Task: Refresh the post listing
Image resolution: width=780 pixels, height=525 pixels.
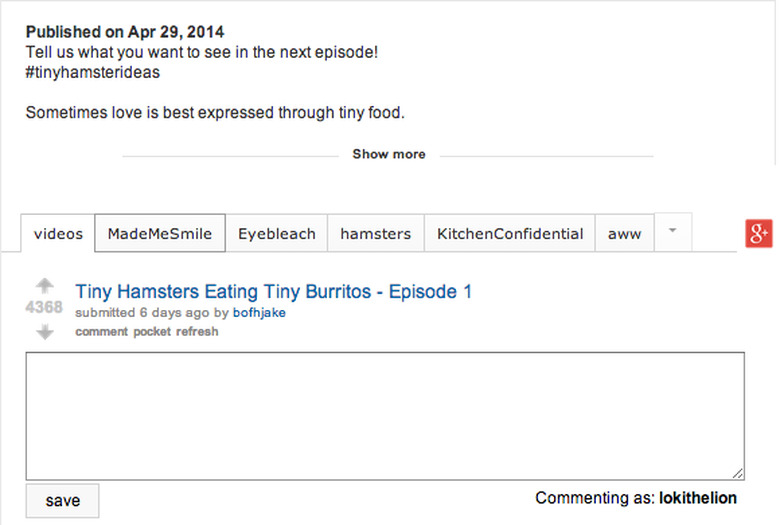Action: [197, 331]
